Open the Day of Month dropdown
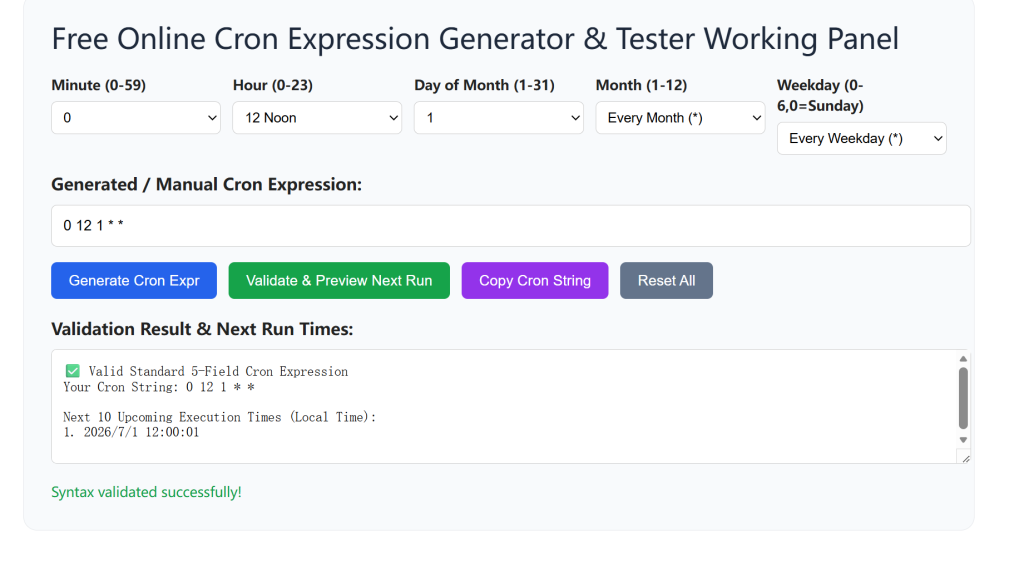1024x585 pixels. click(x=499, y=118)
